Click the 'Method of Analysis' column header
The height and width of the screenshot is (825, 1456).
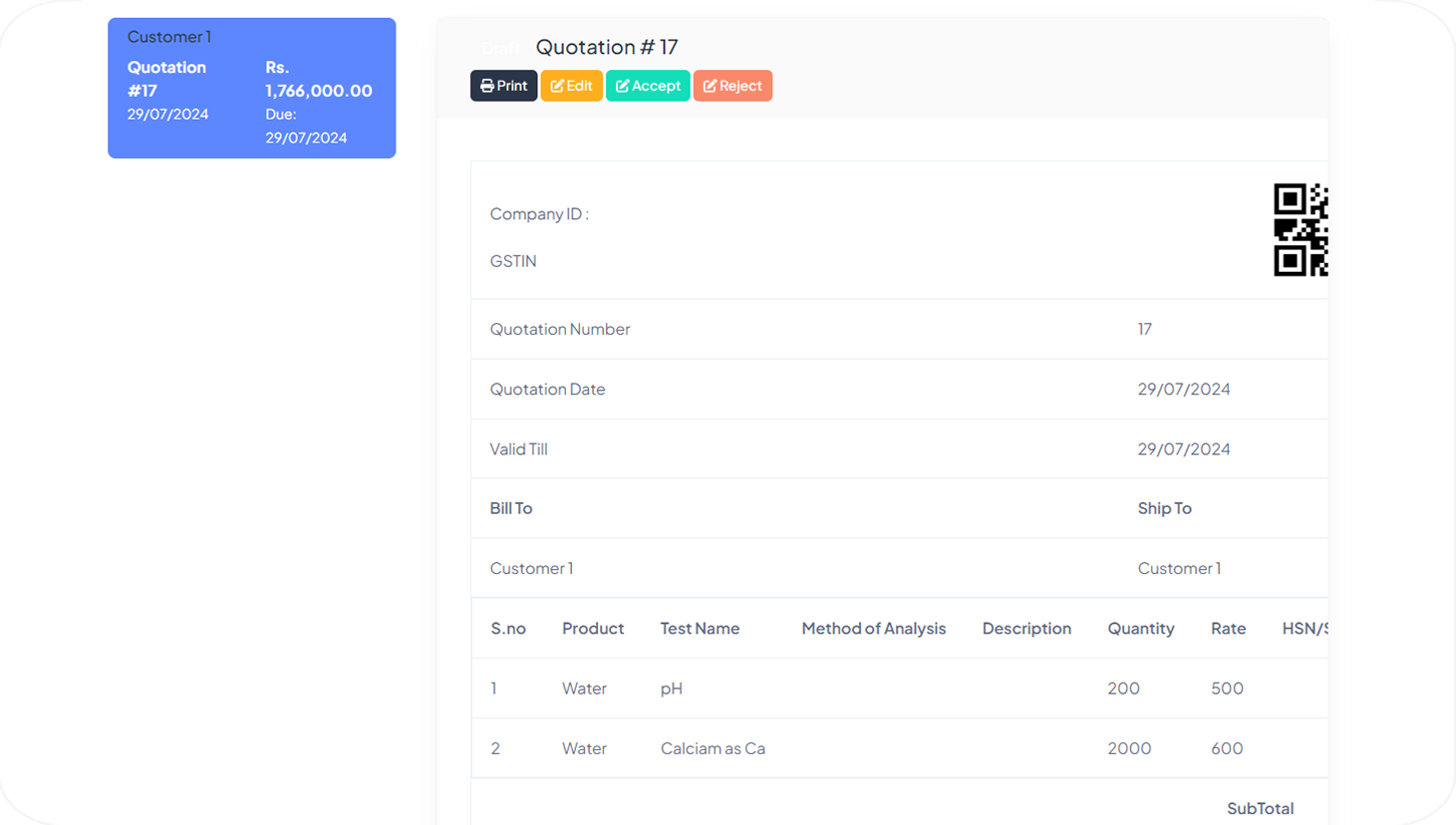874,629
